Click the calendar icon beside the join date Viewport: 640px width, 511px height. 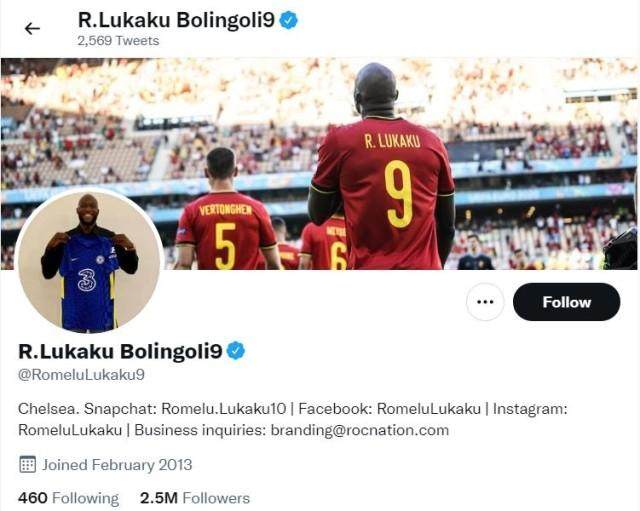[x=27, y=464]
